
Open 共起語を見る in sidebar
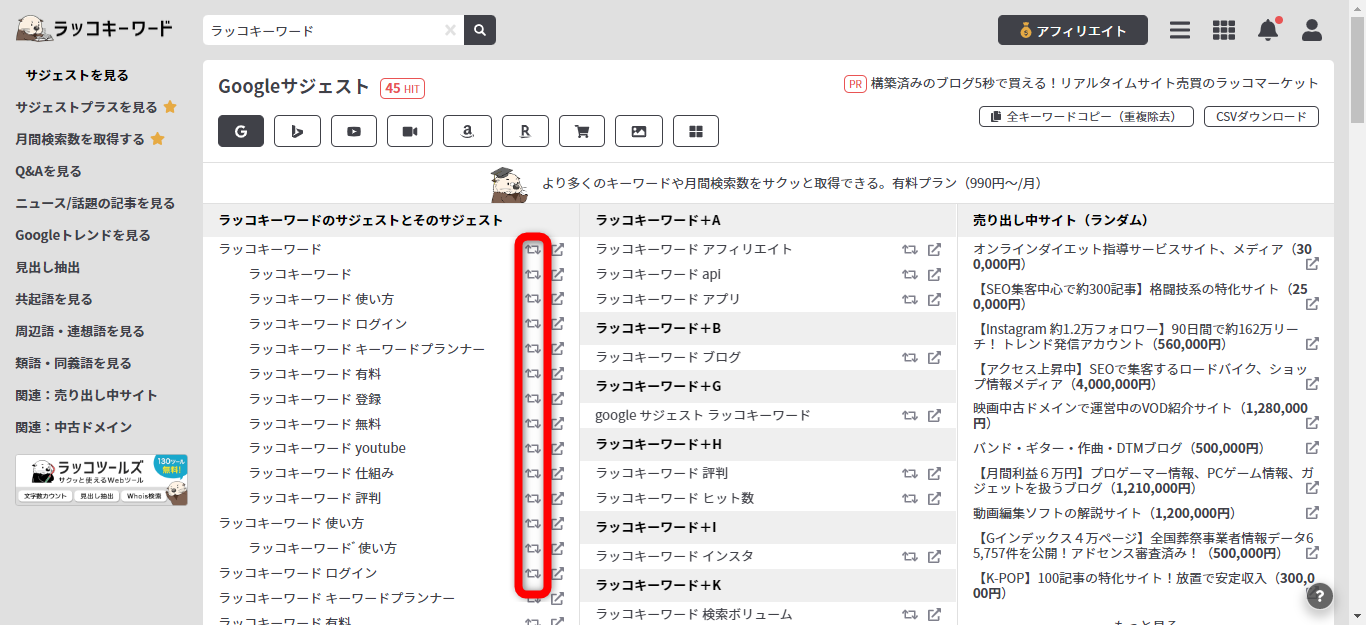click(x=54, y=299)
